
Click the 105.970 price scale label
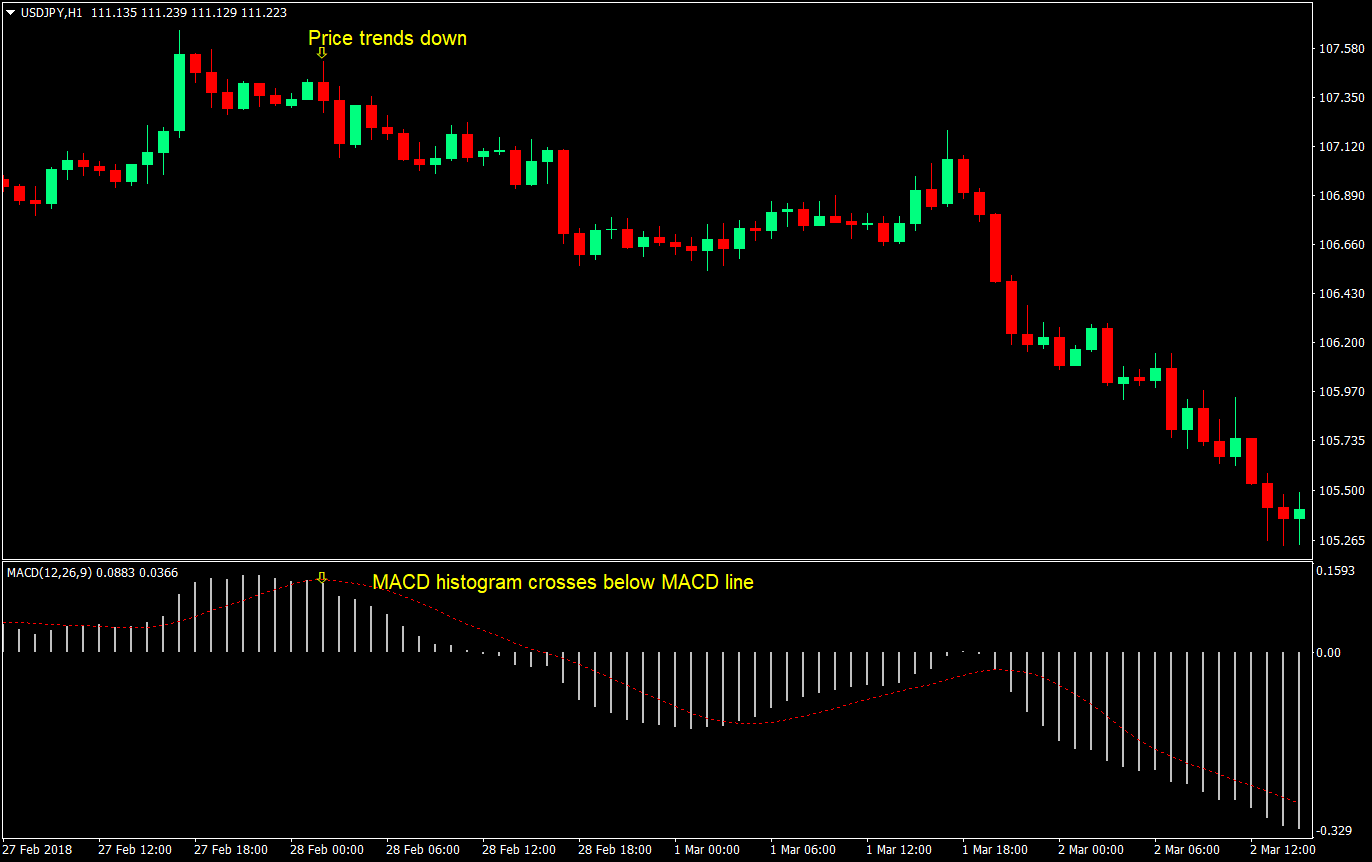pyautogui.click(x=1341, y=391)
